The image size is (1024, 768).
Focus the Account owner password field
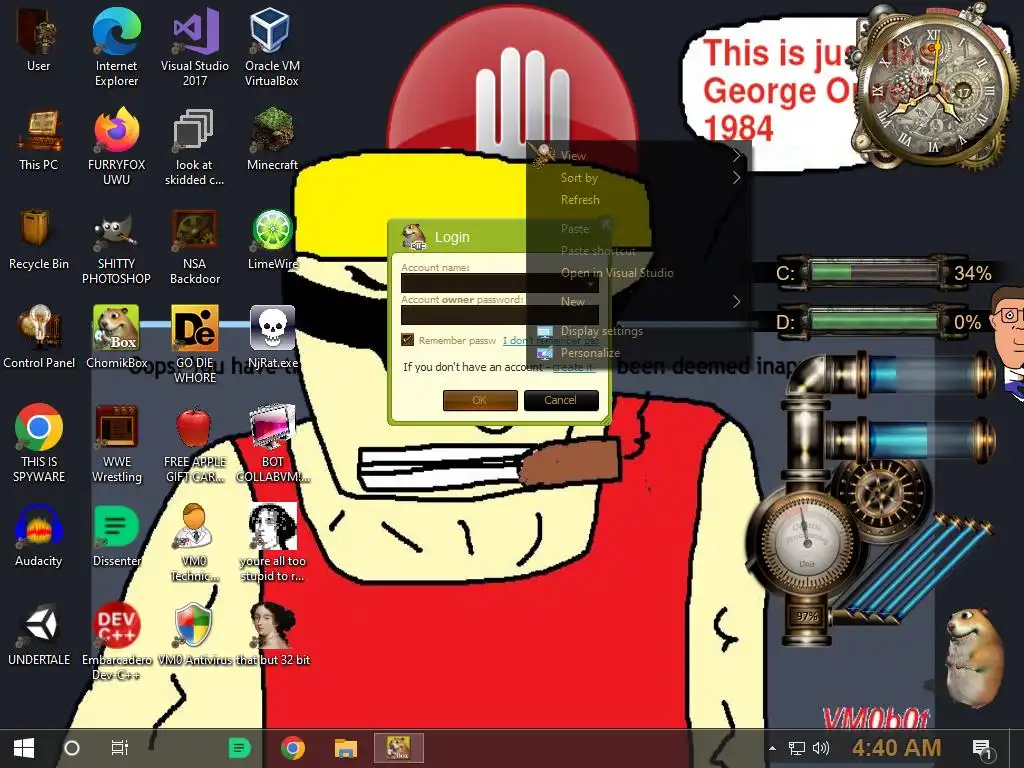pyautogui.click(x=500, y=315)
